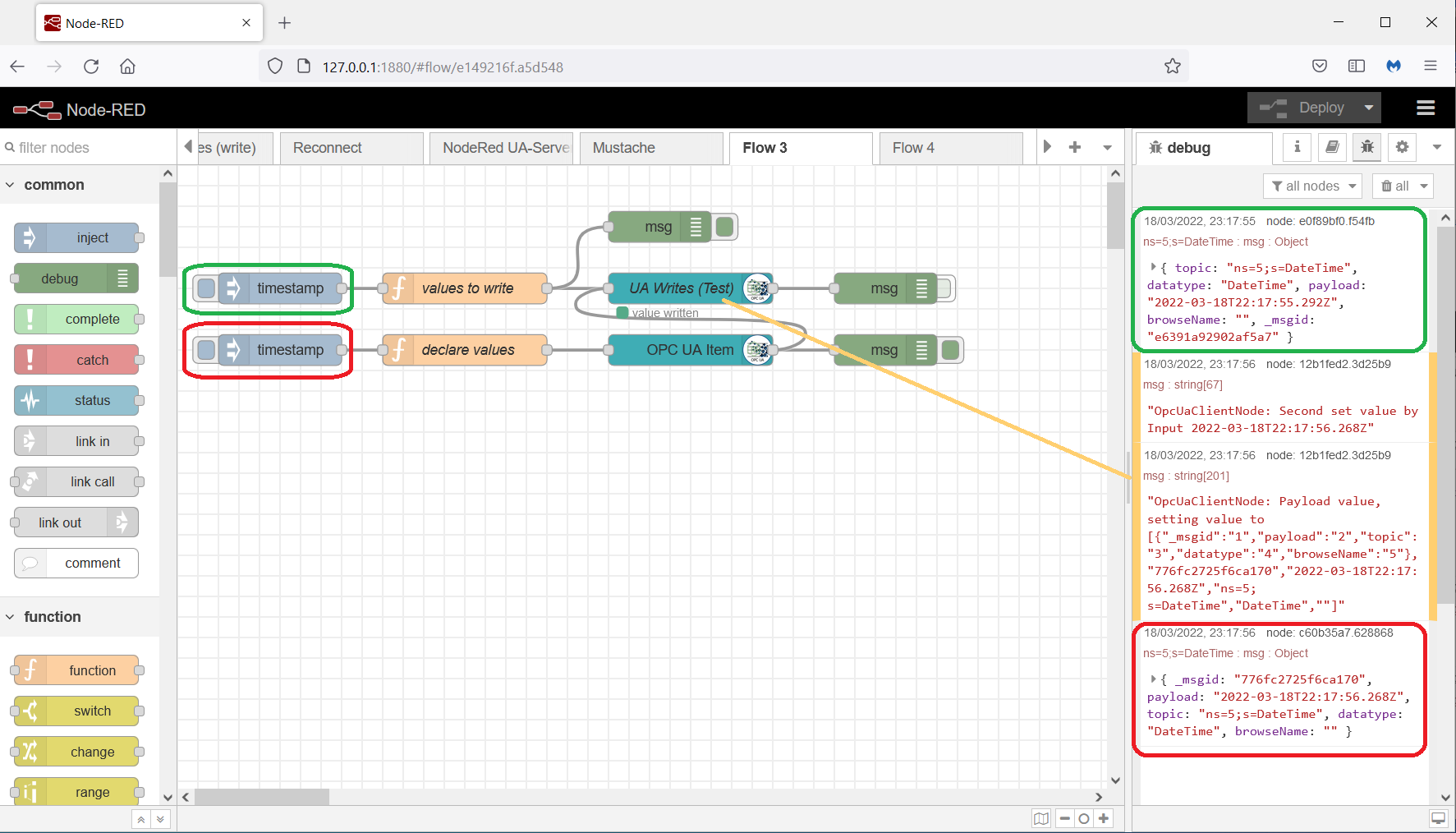
Task: Open the all nodes filter dropdown
Action: tap(1312, 186)
